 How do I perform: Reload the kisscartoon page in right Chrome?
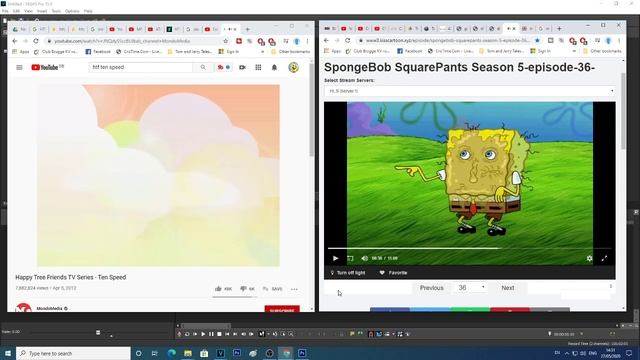tap(347, 40)
